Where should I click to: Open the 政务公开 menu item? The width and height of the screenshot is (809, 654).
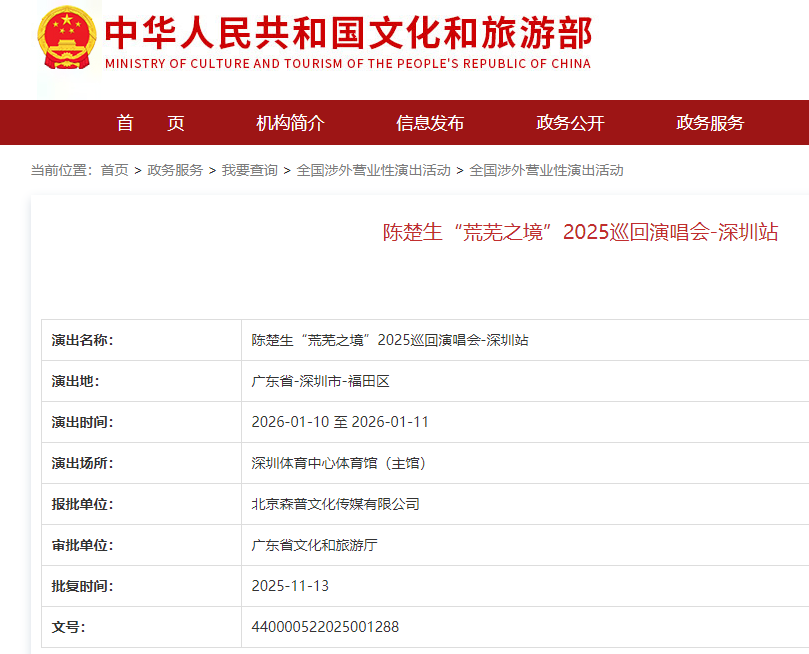pyautogui.click(x=570, y=123)
